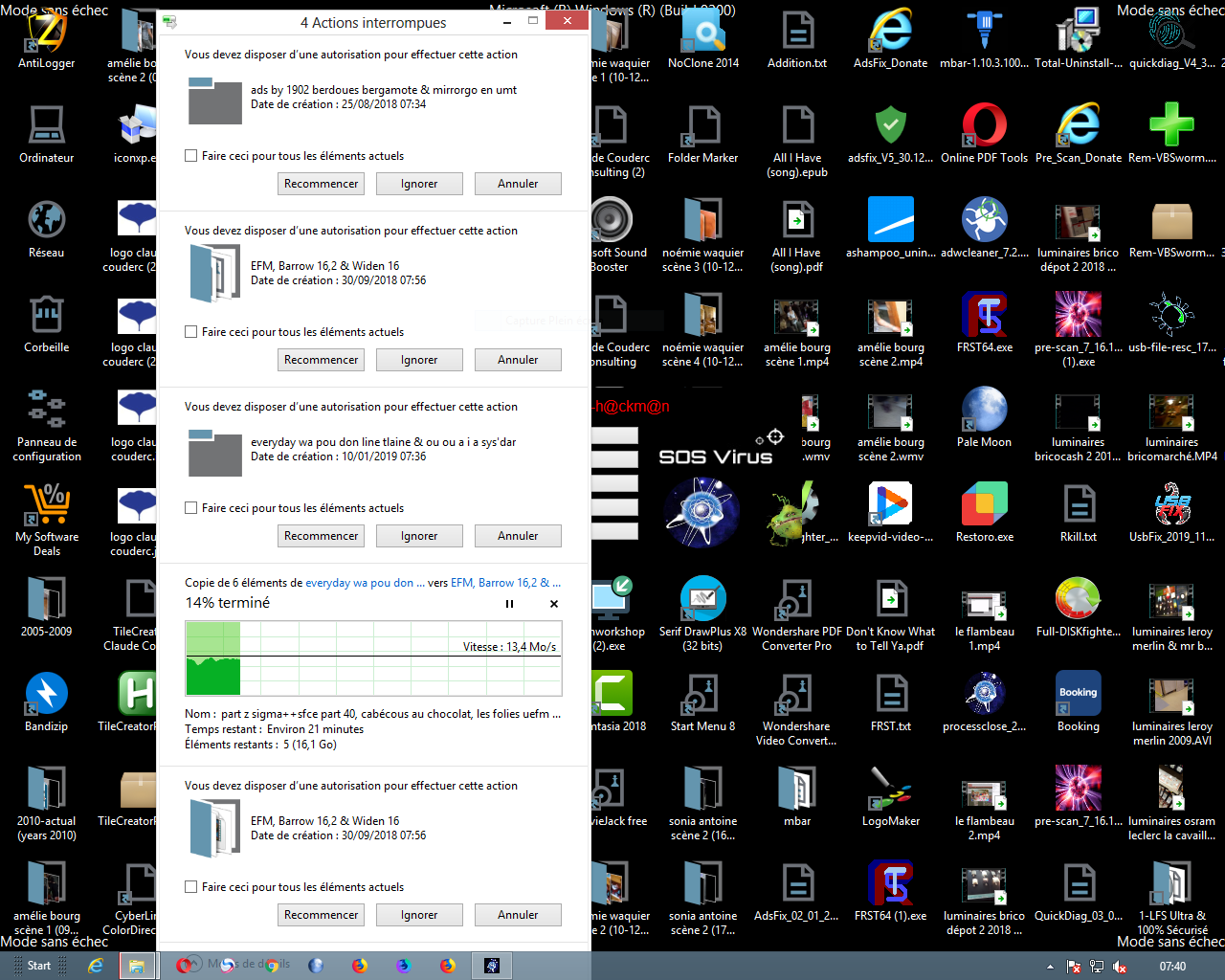Open the Online PDF Tools icon
The width and height of the screenshot is (1225, 980).
point(984,135)
